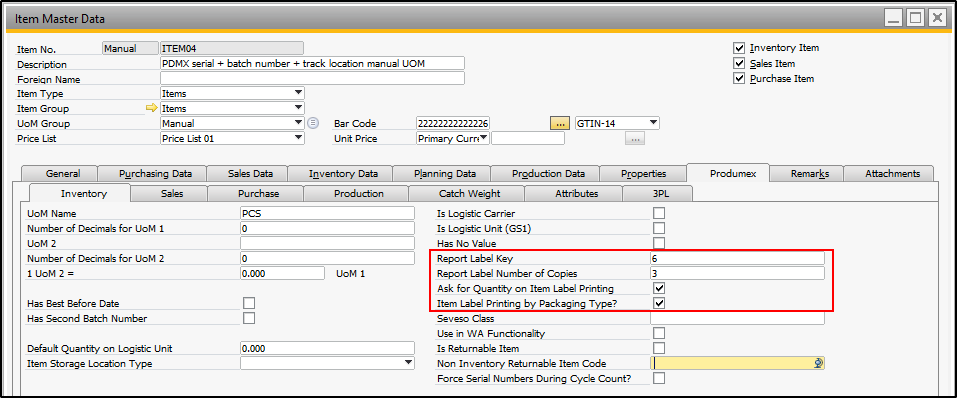Viewport: 957px width, 398px height.
Task: Click the Item No. field showing ITEM04
Action: coord(231,48)
